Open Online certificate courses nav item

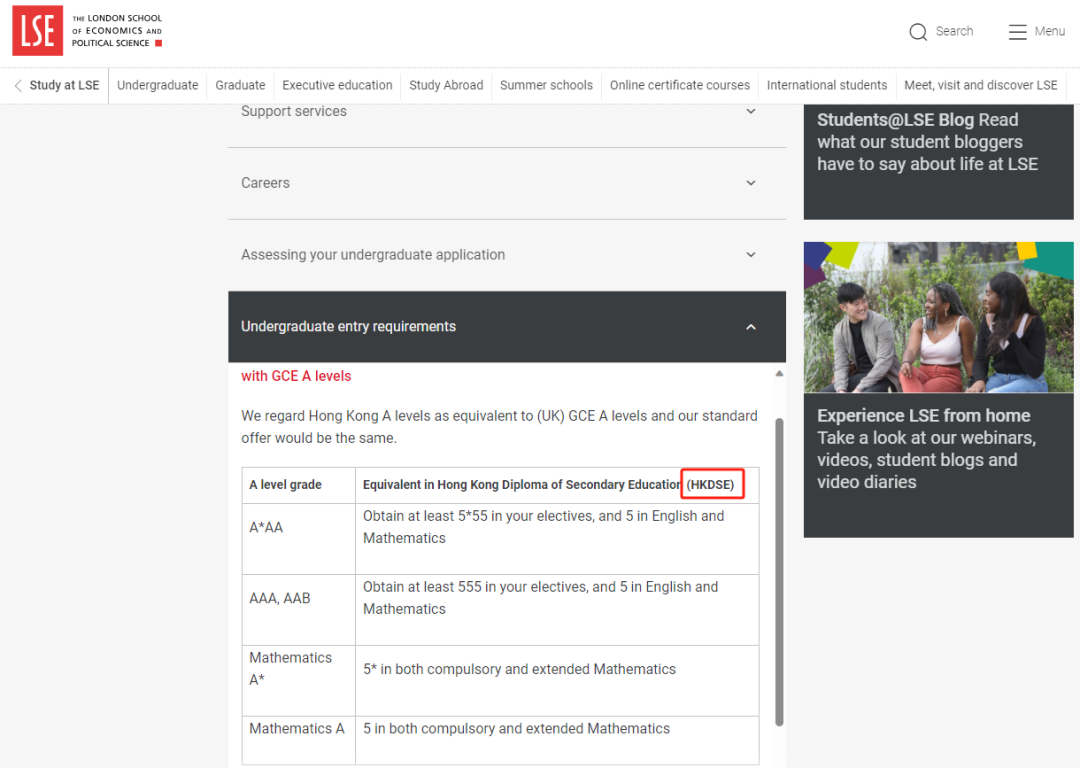pyautogui.click(x=679, y=85)
